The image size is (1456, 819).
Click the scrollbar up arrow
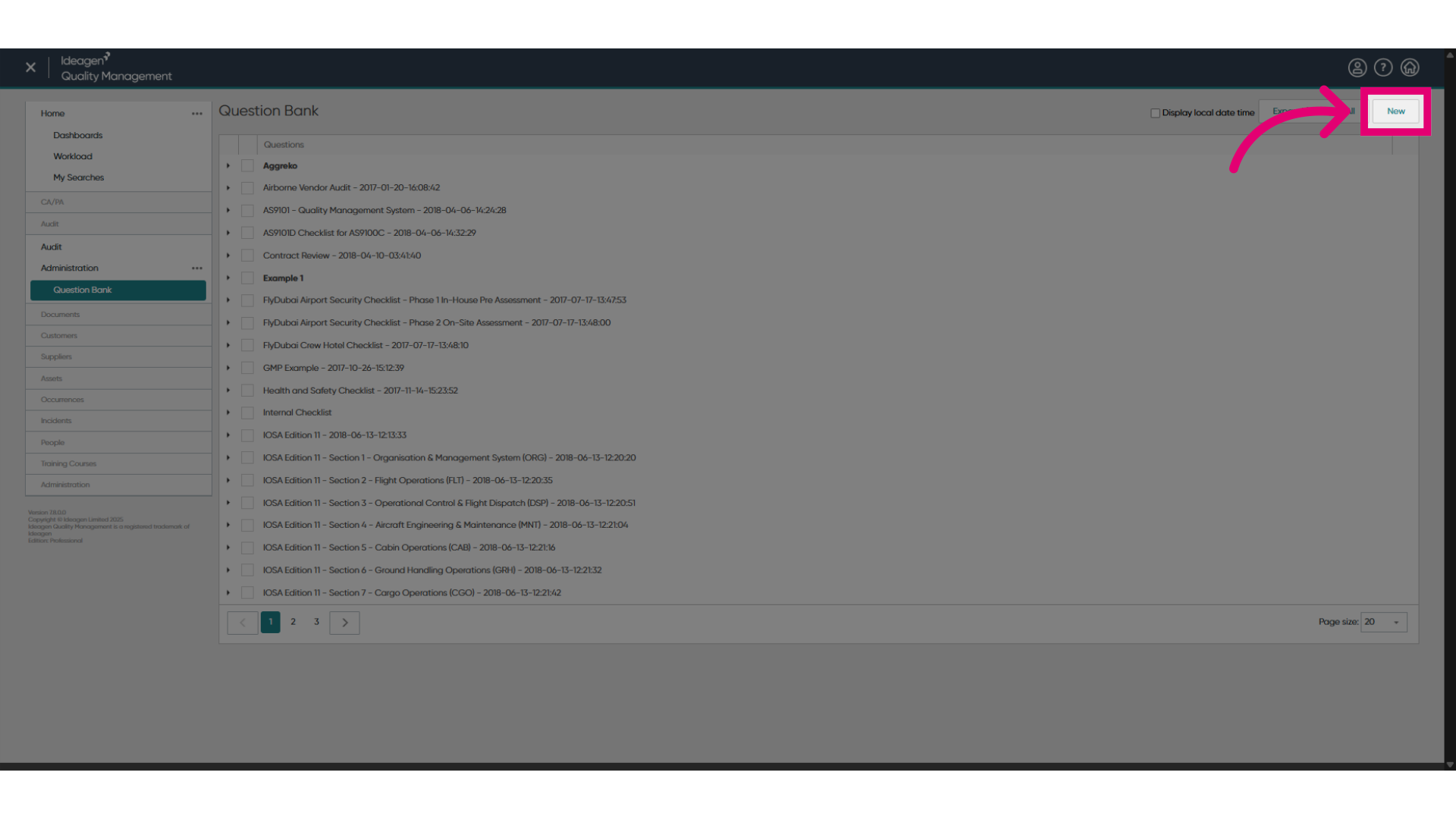1450,55
